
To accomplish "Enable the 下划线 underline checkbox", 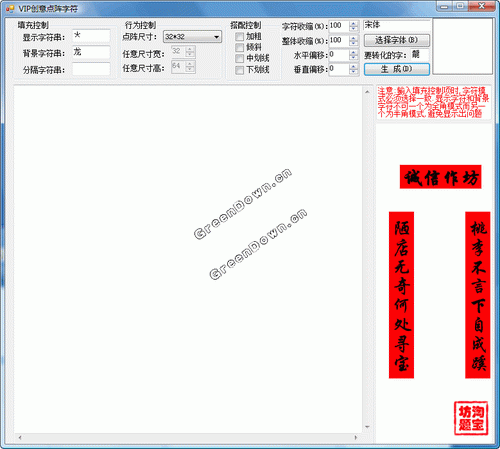I will pyautogui.click(x=239, y=70).
